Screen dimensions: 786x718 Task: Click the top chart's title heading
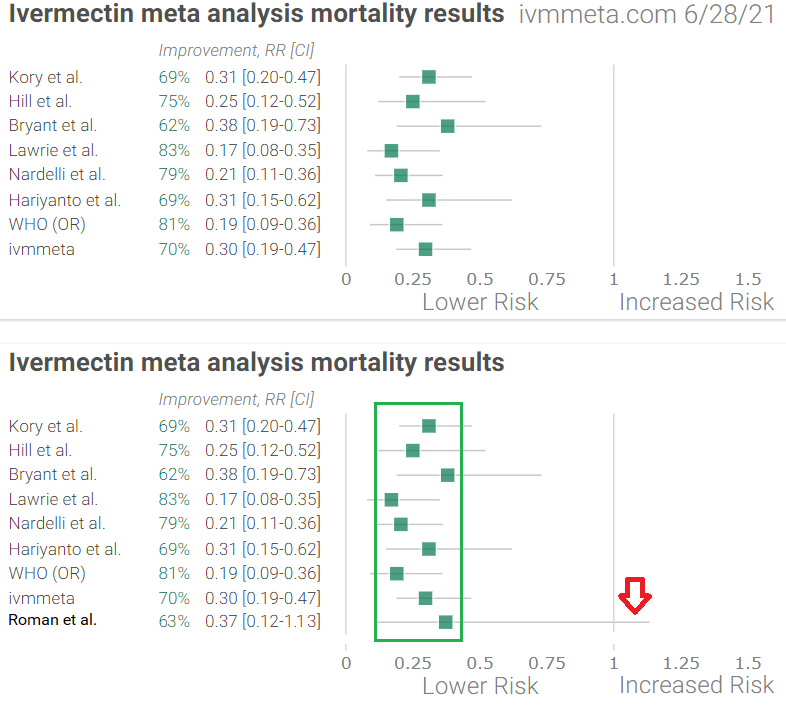tap(256, 16)
